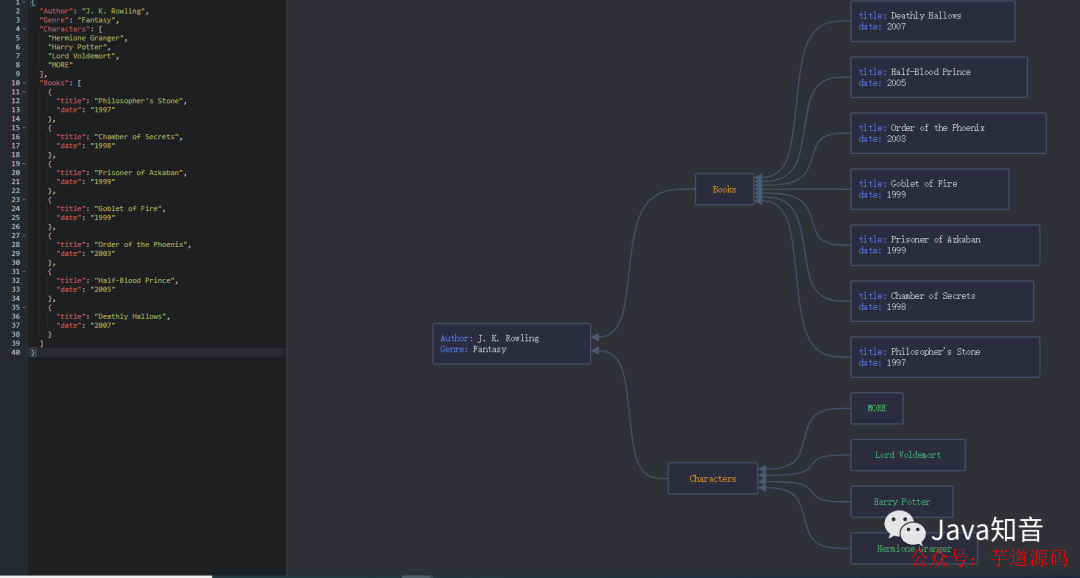1080x578 pixels.
Task: Click the MORE node under Characters
Action: (x=877, y=409)
